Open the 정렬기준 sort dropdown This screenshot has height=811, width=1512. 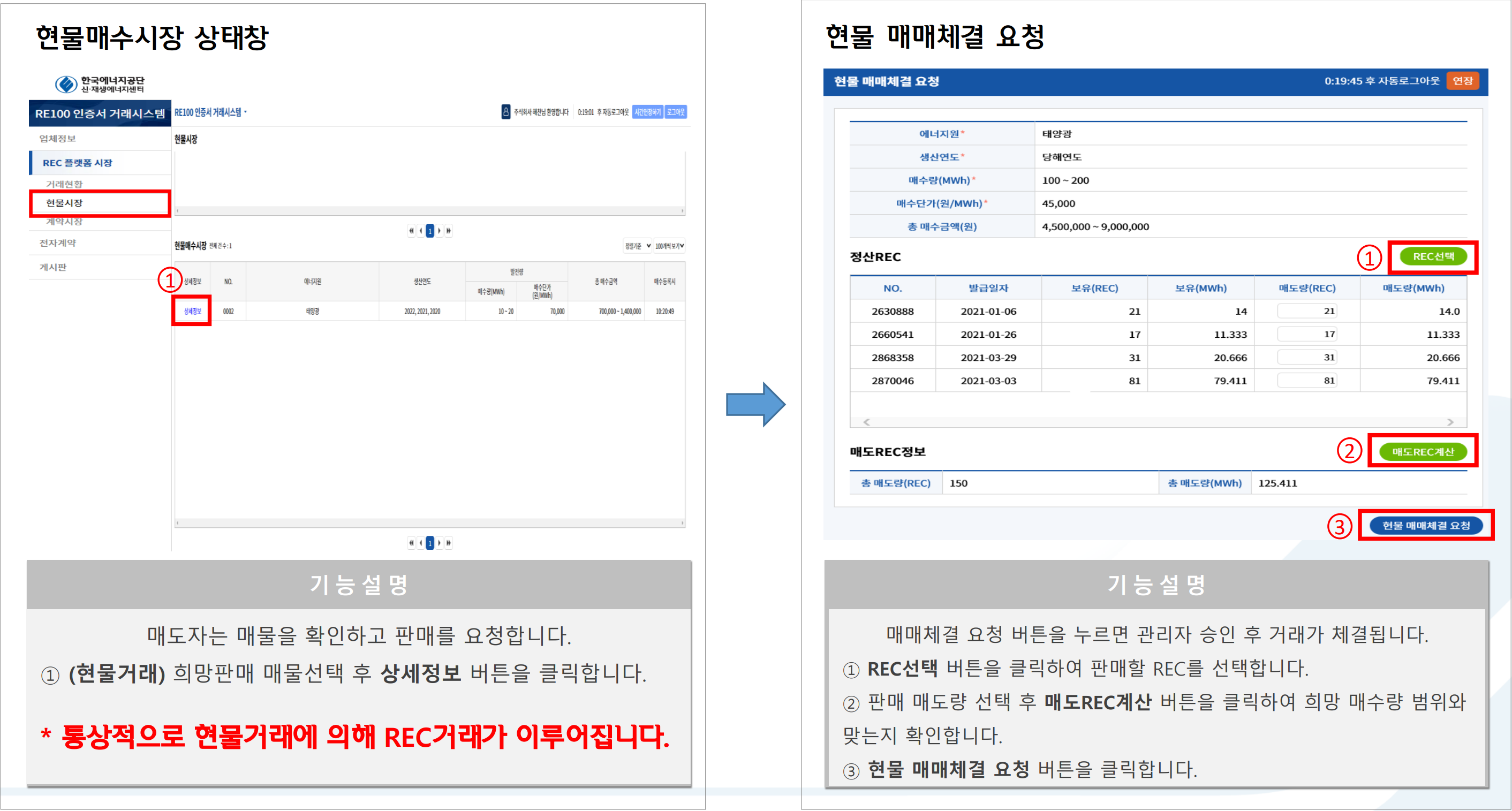click(638, 246)
